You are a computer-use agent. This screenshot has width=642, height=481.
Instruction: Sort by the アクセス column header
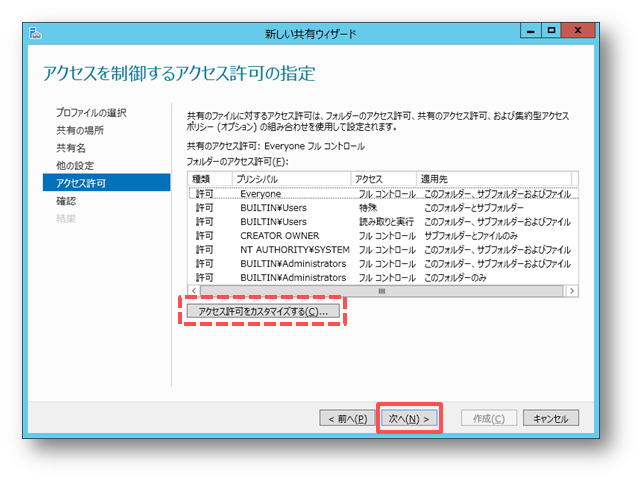[383, 179]
